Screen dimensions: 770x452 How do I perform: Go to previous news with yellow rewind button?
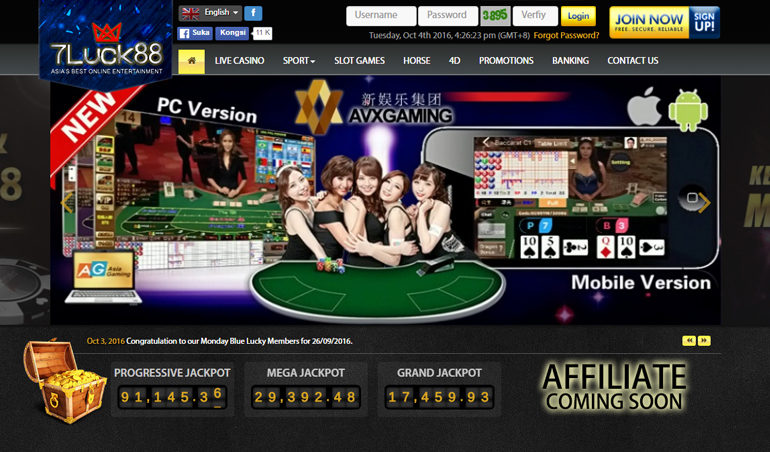pyautogui.click(x=689, y=340)
